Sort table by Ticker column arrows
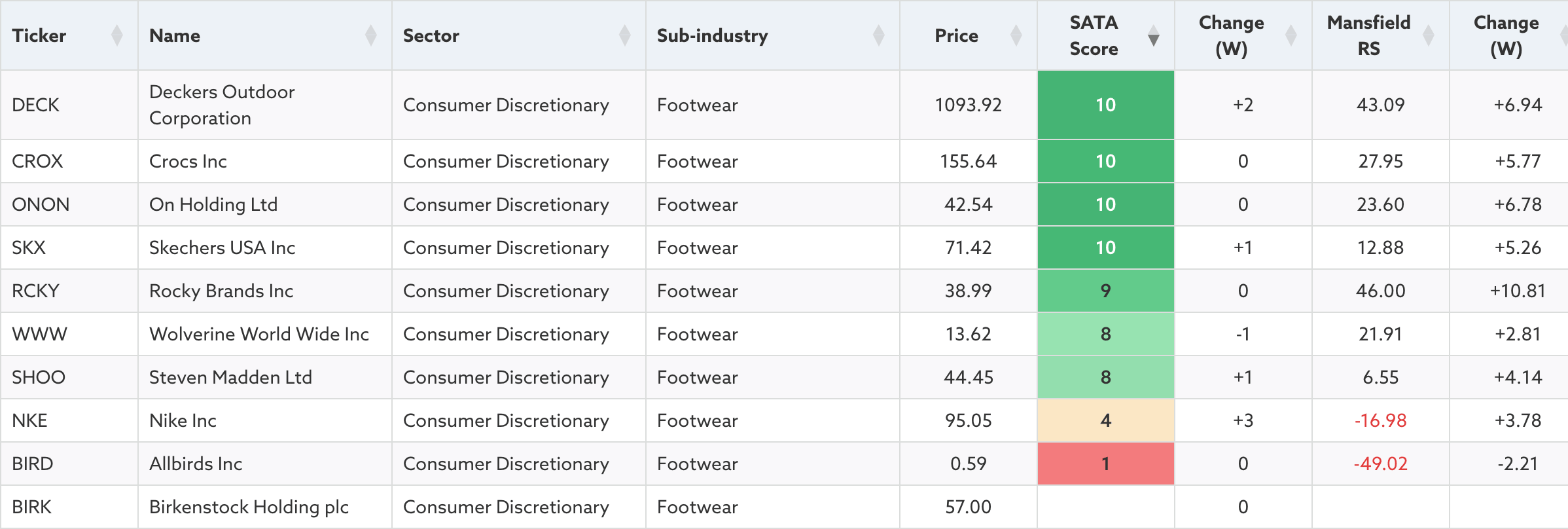 117,35
